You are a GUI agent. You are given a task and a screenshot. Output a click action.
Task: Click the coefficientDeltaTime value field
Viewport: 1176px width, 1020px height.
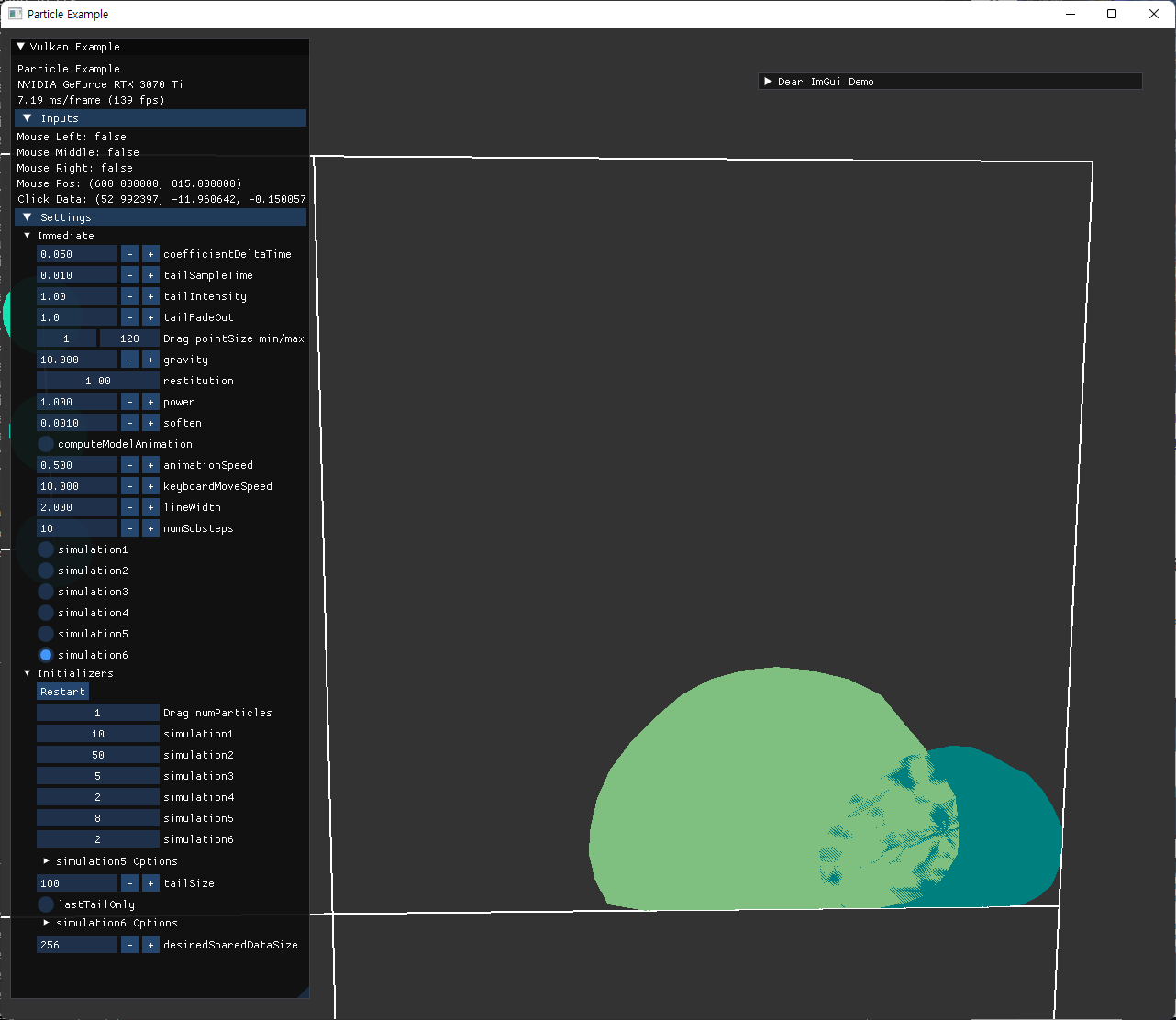tap(77, 254)
